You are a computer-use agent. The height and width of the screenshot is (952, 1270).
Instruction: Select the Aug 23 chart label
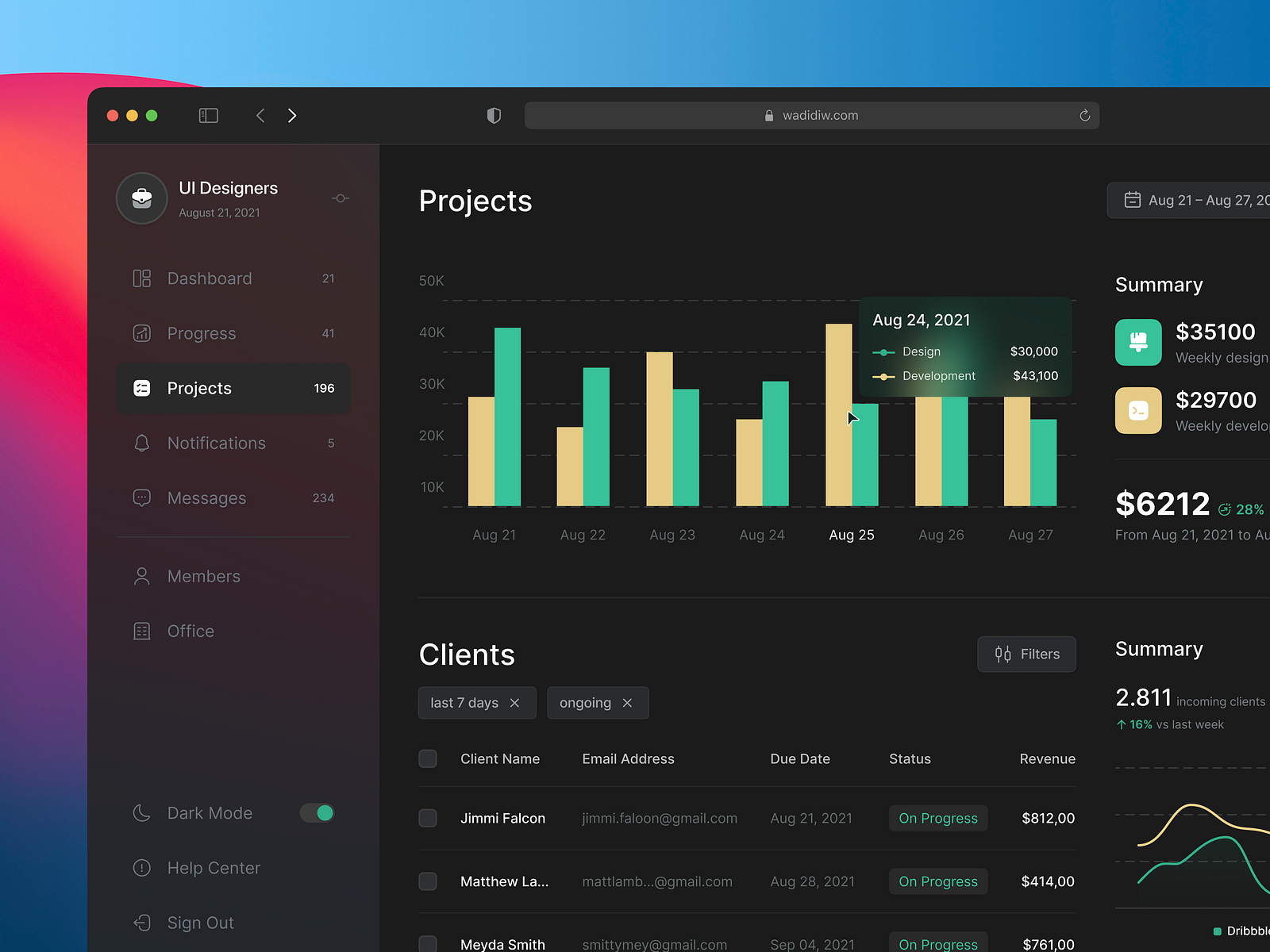[x=672, y=535]
